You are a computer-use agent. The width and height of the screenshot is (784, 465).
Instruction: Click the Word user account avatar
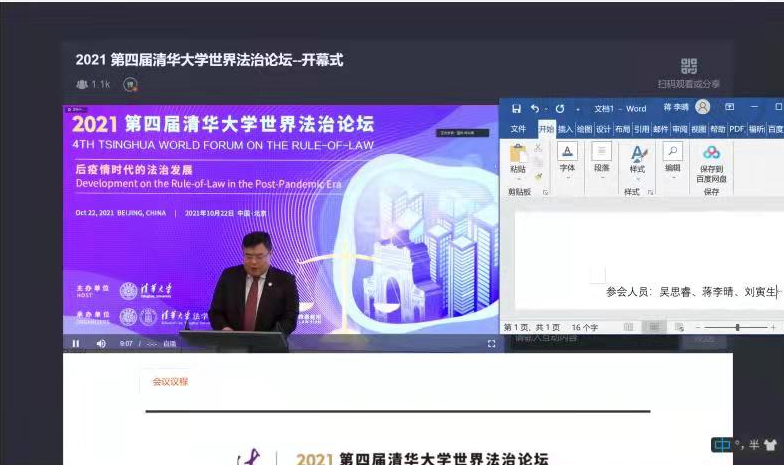click(x=703, y=107)
